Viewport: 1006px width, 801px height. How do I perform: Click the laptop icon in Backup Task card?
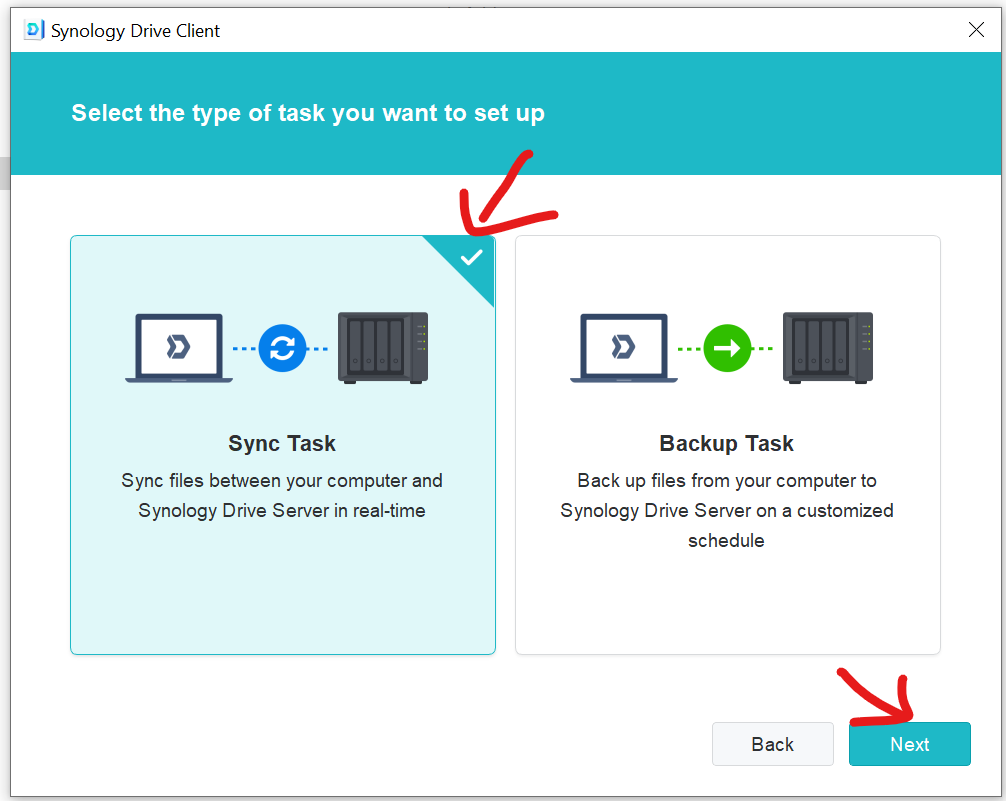(x=624, y=348)
